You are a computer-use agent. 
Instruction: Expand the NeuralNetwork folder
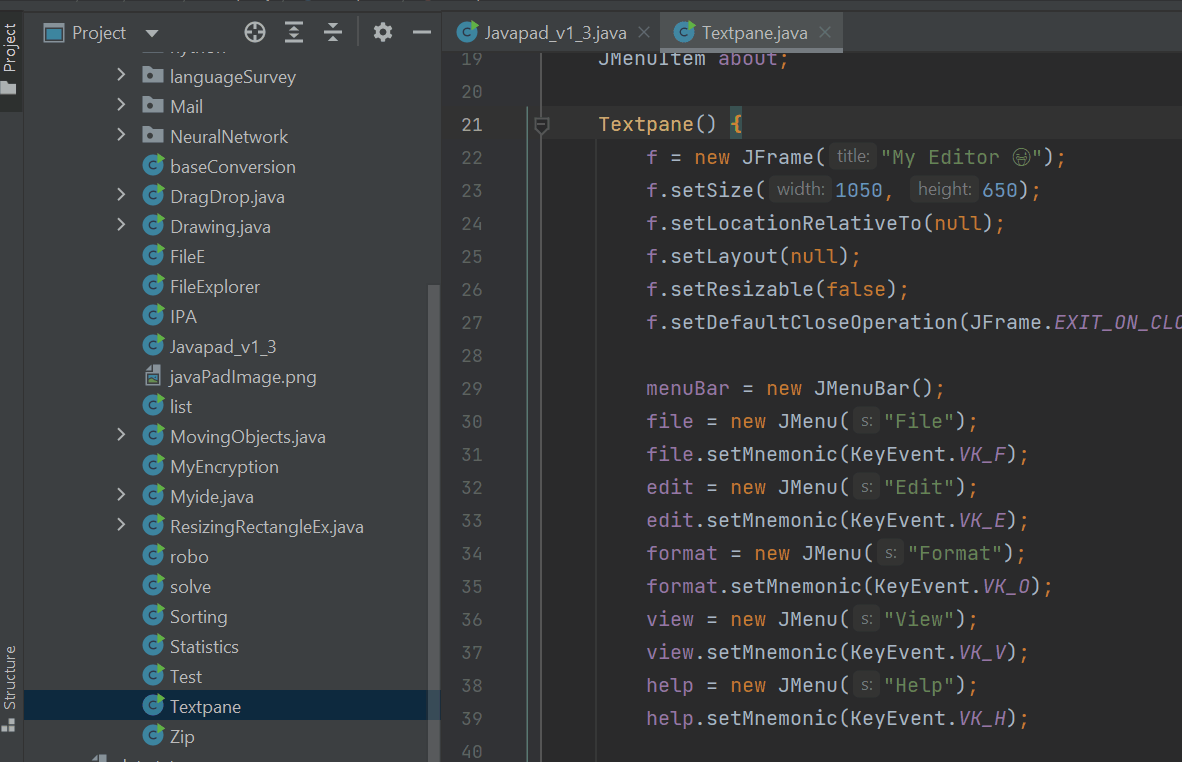[121, 135]
